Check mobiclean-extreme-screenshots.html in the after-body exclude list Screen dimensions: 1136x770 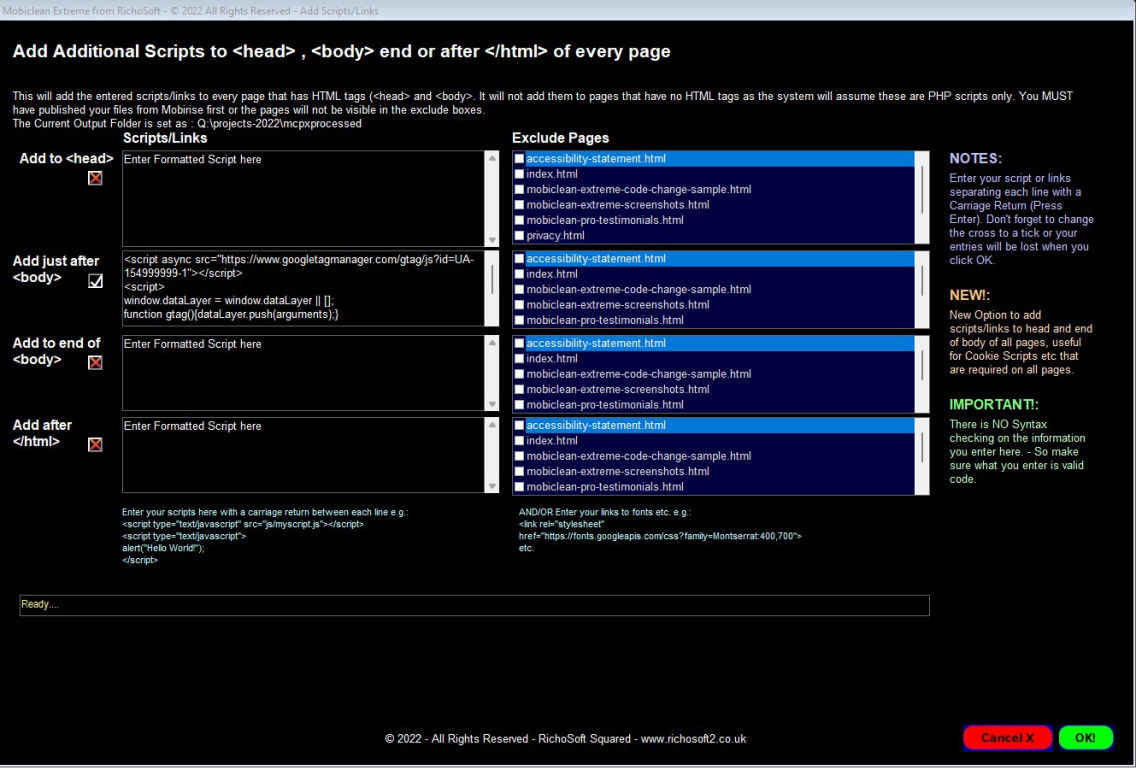[x=519, y=305]
